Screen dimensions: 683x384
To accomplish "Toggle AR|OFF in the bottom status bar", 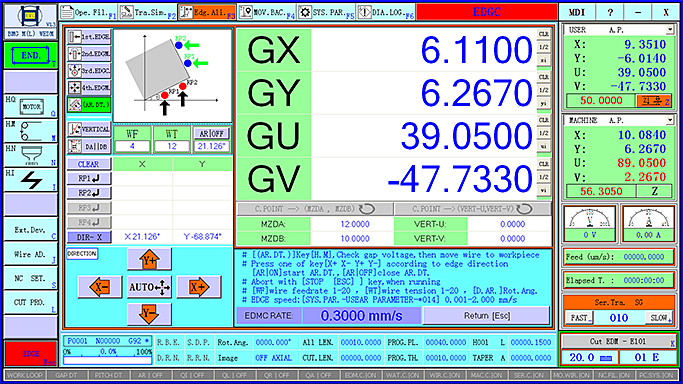I will point(149,375).
